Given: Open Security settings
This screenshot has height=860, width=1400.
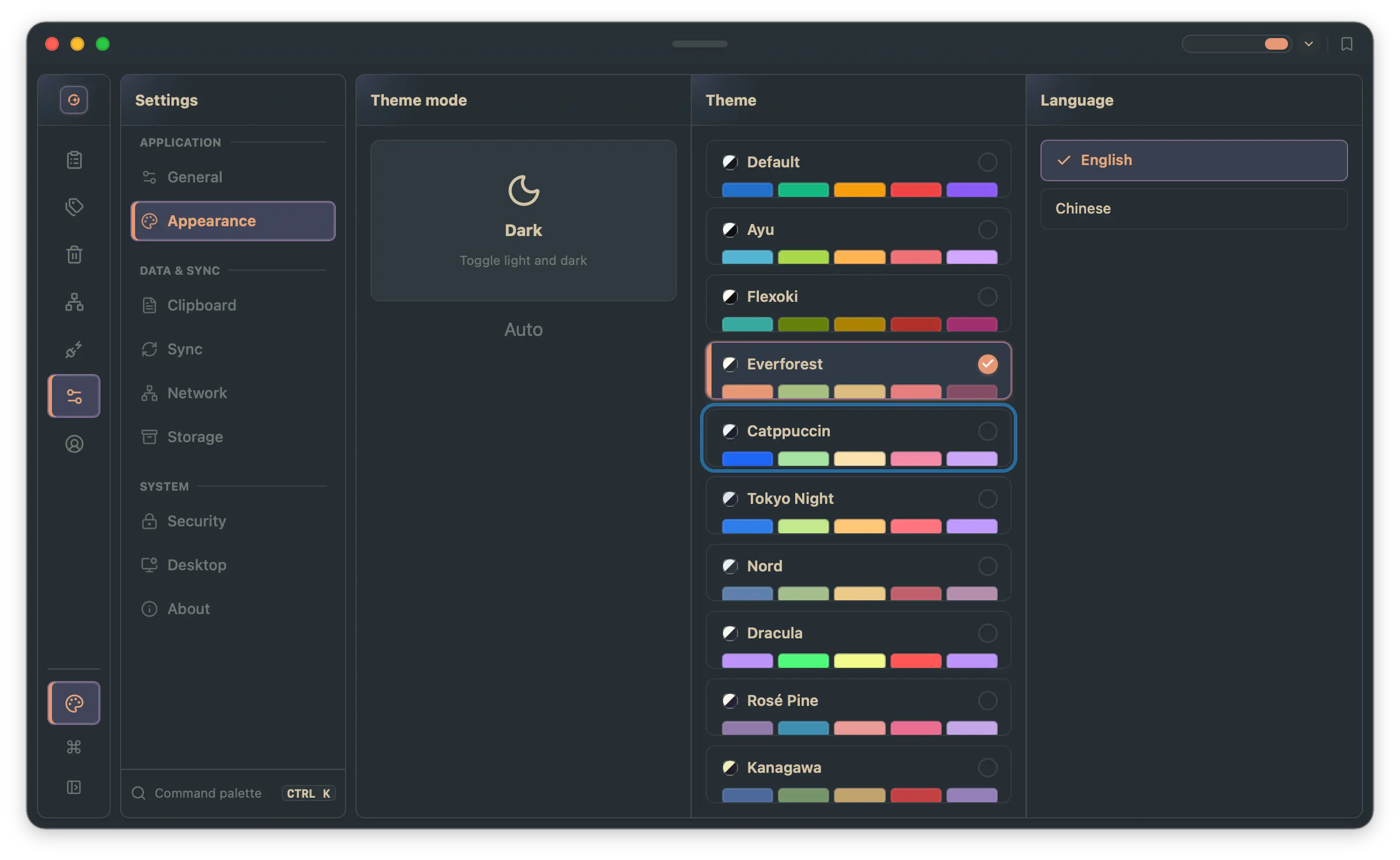Looking at the screenshot, I should click(x=233, y=521).
